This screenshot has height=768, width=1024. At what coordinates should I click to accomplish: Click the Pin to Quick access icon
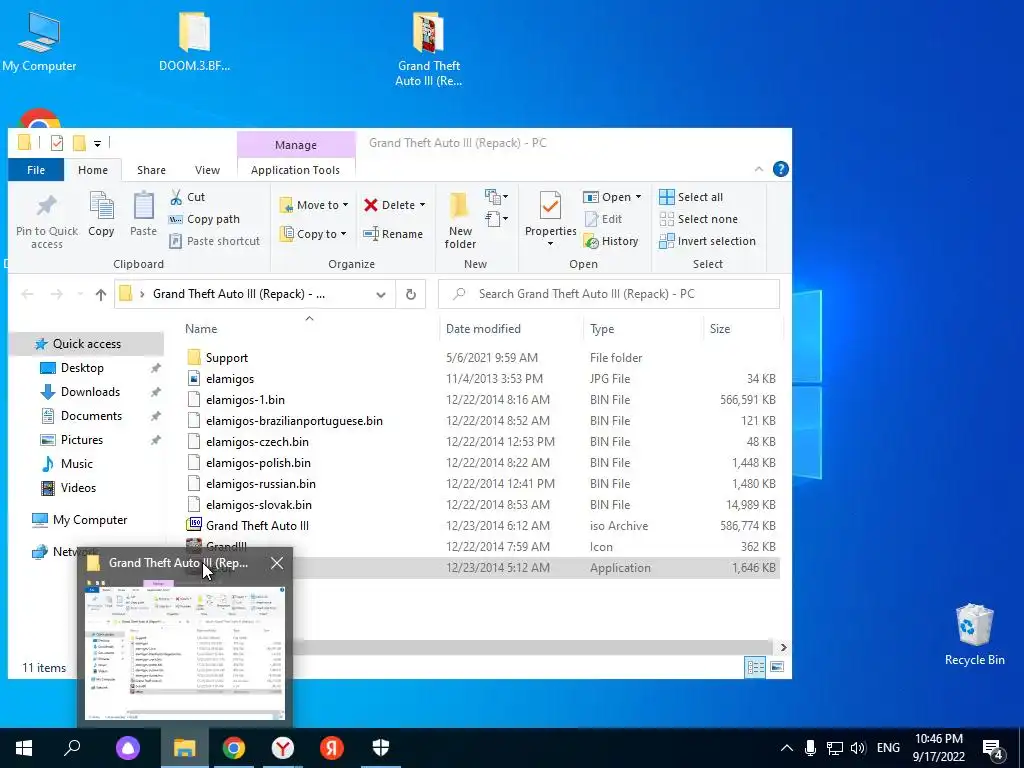pyautogui.click(x=46, y=206)
